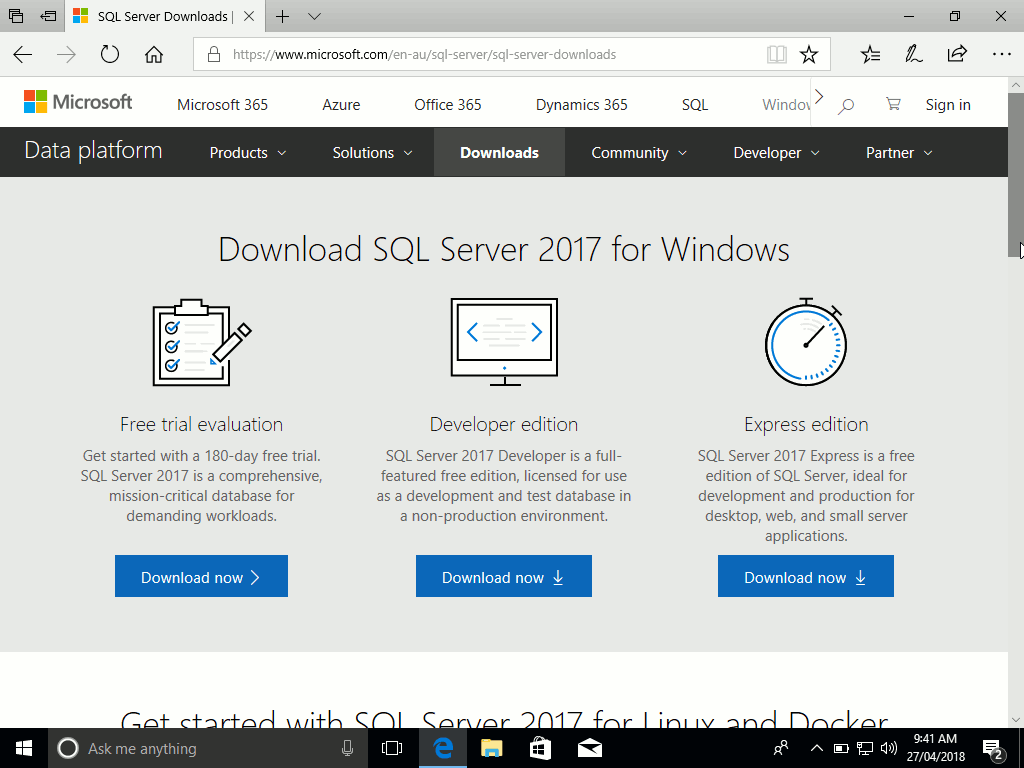The image size is (1024, 768).
Task: Open Dynamics 365 nav link
Action: click(x=581, y=104)
